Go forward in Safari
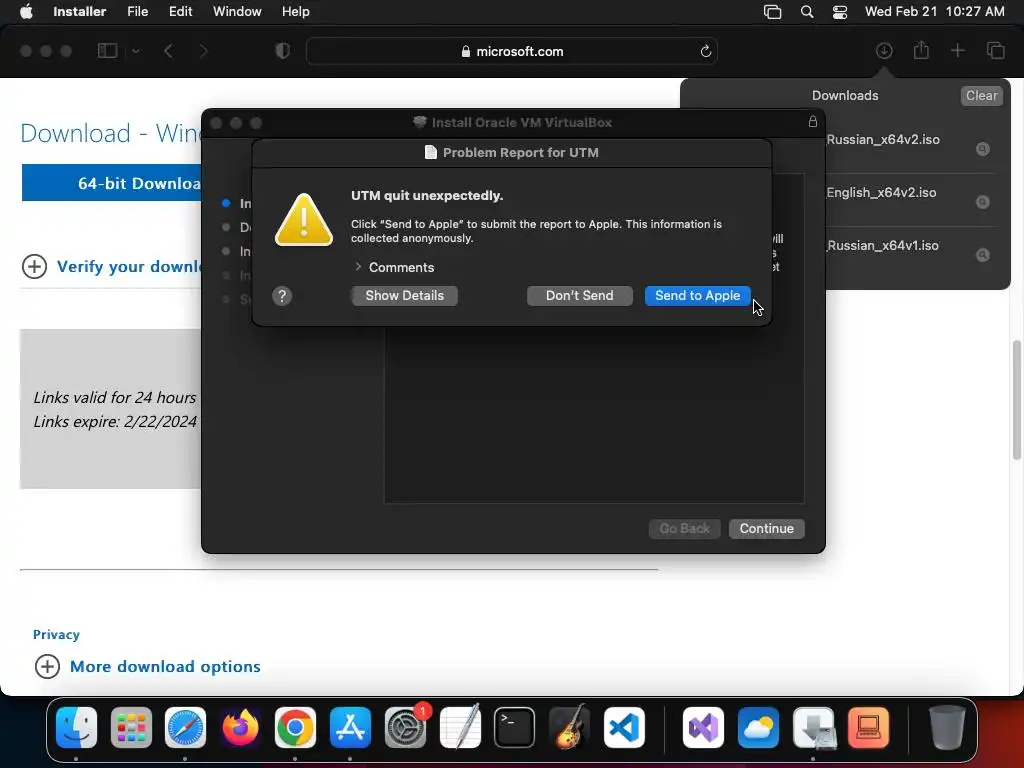This screenshot has height=768, width=1024. point(203,51)
